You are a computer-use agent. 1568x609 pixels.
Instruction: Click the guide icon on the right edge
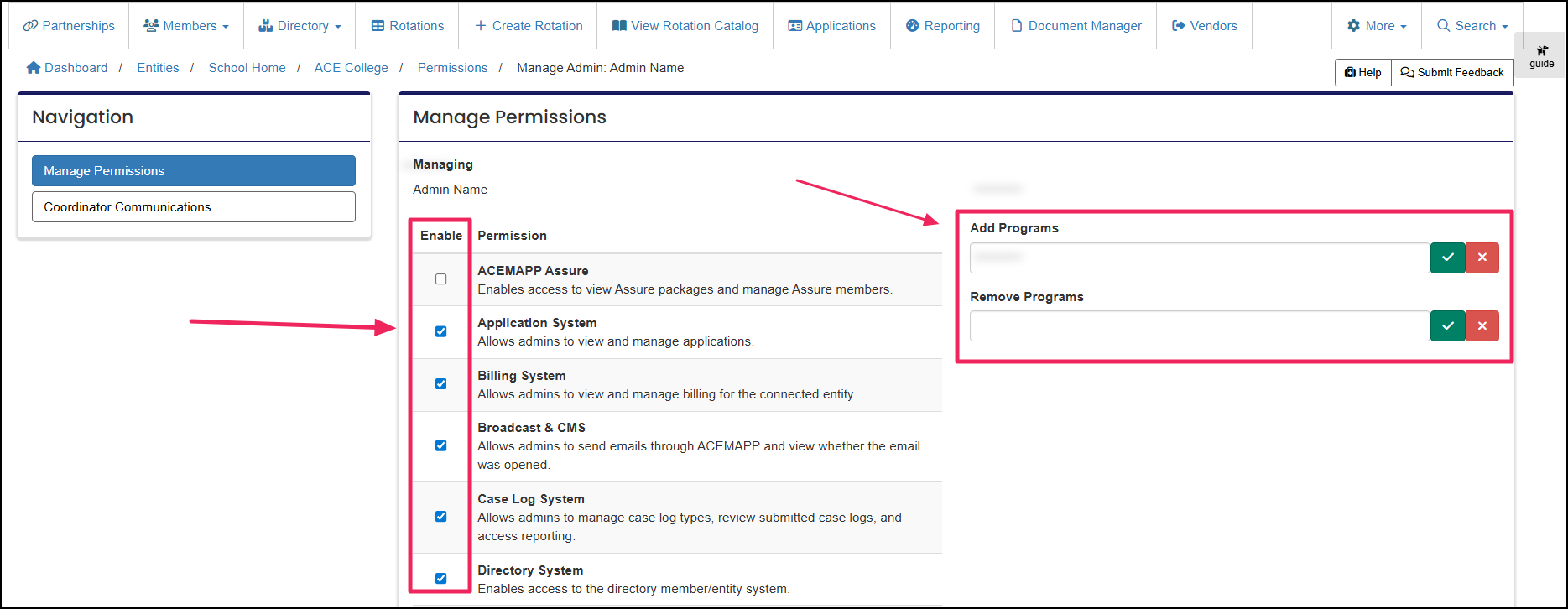1542,51
